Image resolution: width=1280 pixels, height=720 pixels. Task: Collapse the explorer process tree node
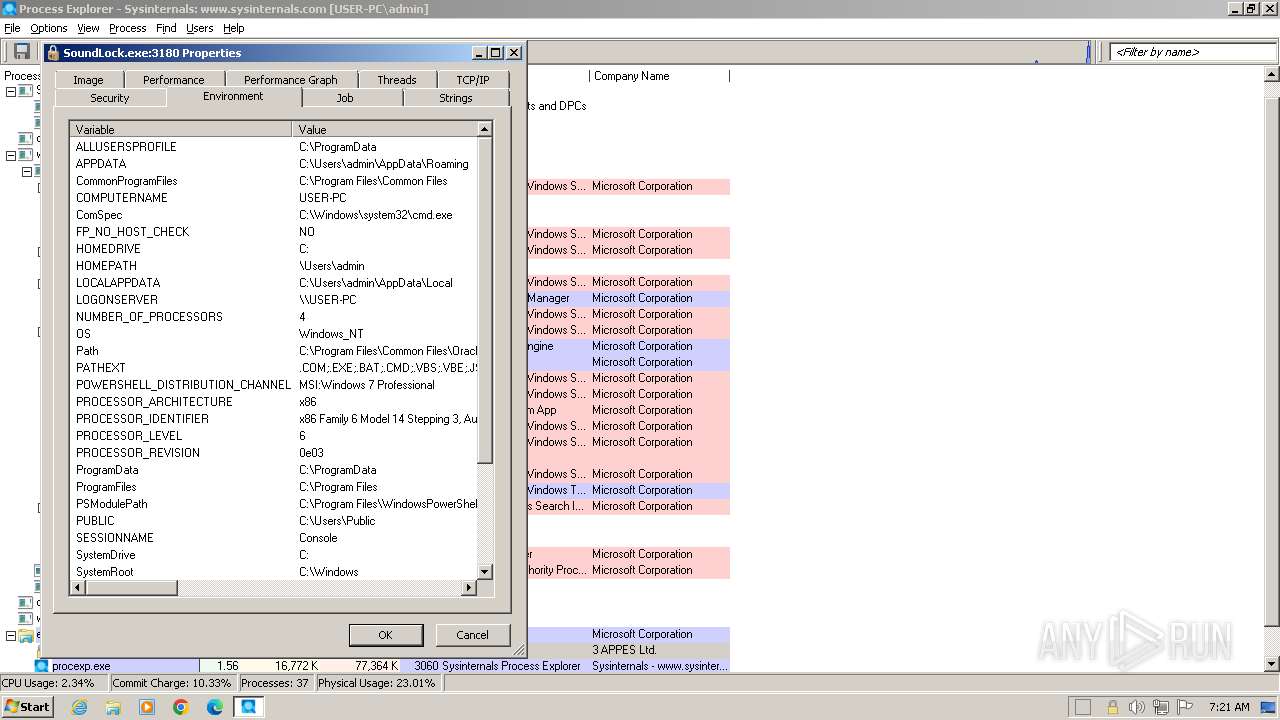[11, 636]
